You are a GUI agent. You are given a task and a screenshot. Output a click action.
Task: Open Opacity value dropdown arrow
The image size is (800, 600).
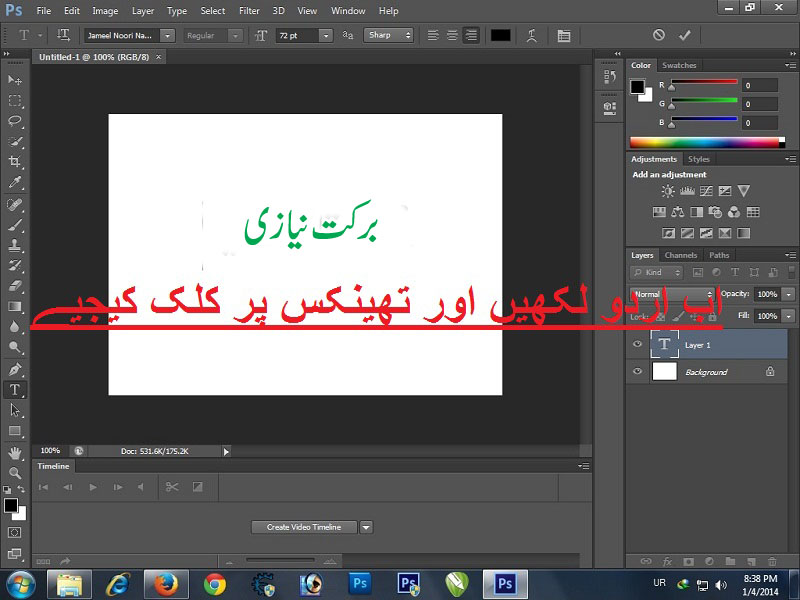[x=789, y=294]
